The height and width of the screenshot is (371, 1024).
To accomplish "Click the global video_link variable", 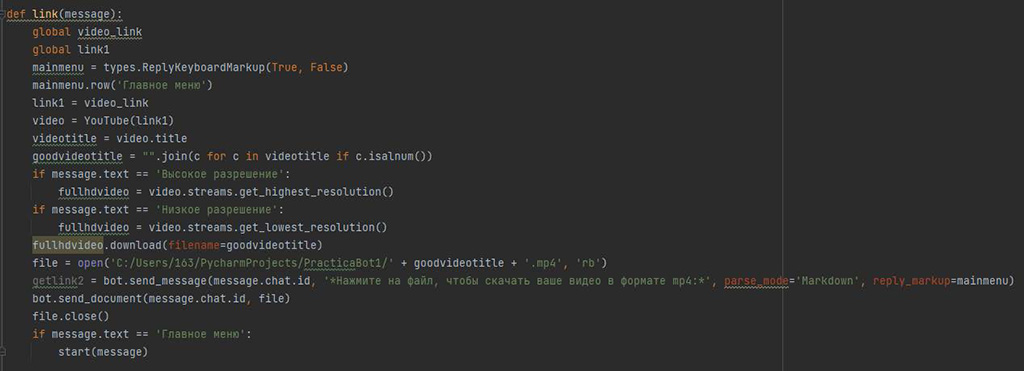I will pyautogui.click(x=110, y=32).
